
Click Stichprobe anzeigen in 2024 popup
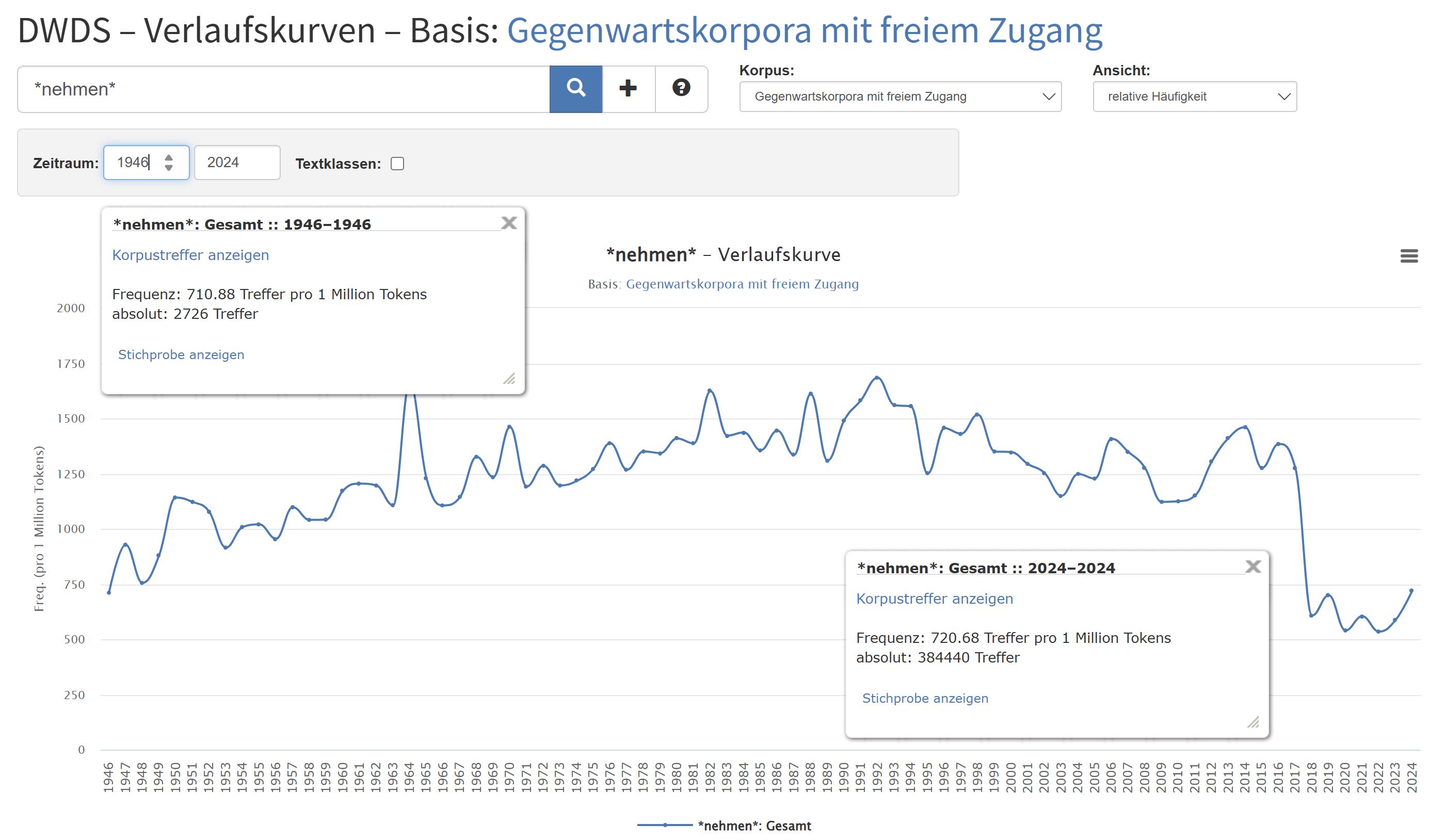[925, 698]
